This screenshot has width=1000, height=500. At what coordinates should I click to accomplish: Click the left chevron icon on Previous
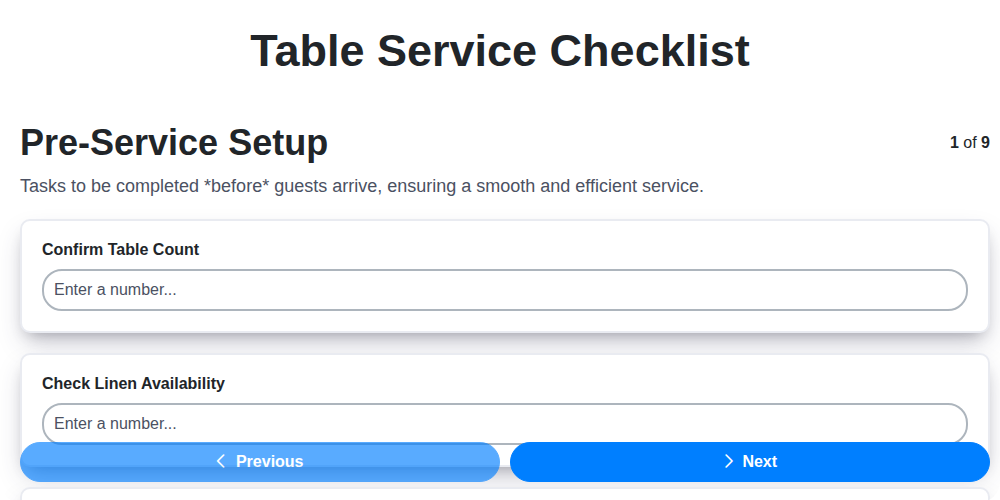pyautogui.click(x=221, y=461)
